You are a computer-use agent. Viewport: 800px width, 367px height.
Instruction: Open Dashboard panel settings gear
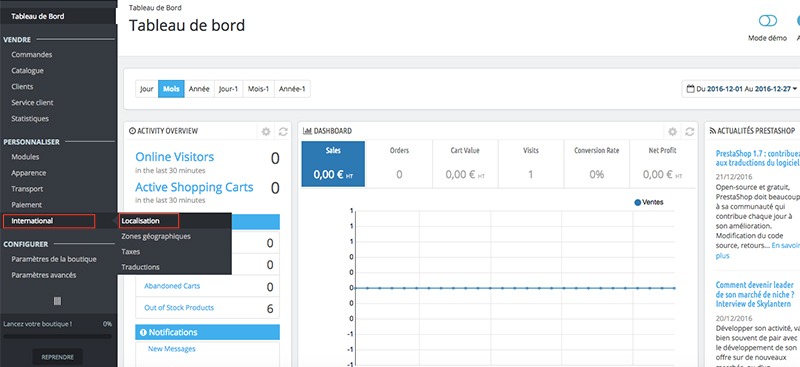(672, 132)
